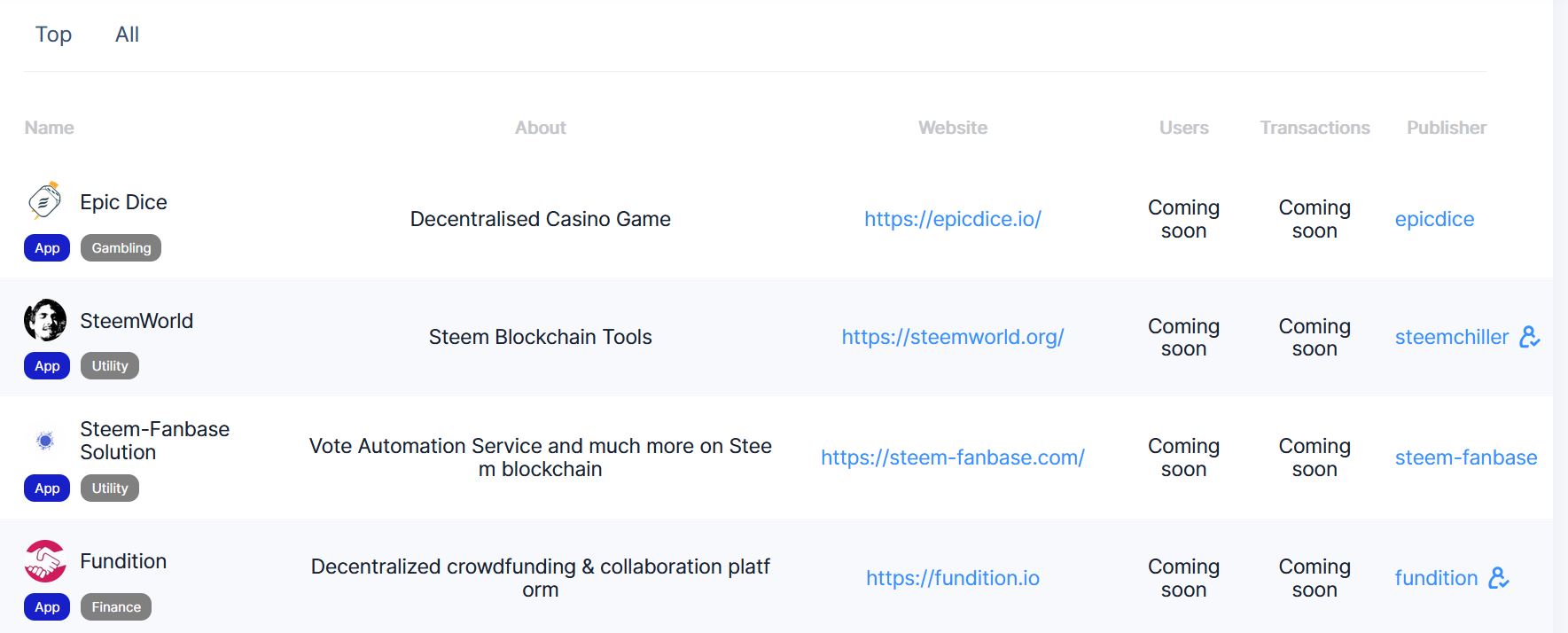
Task: Open the https://steemworld.org/ link
Action: tap(953, 337)
